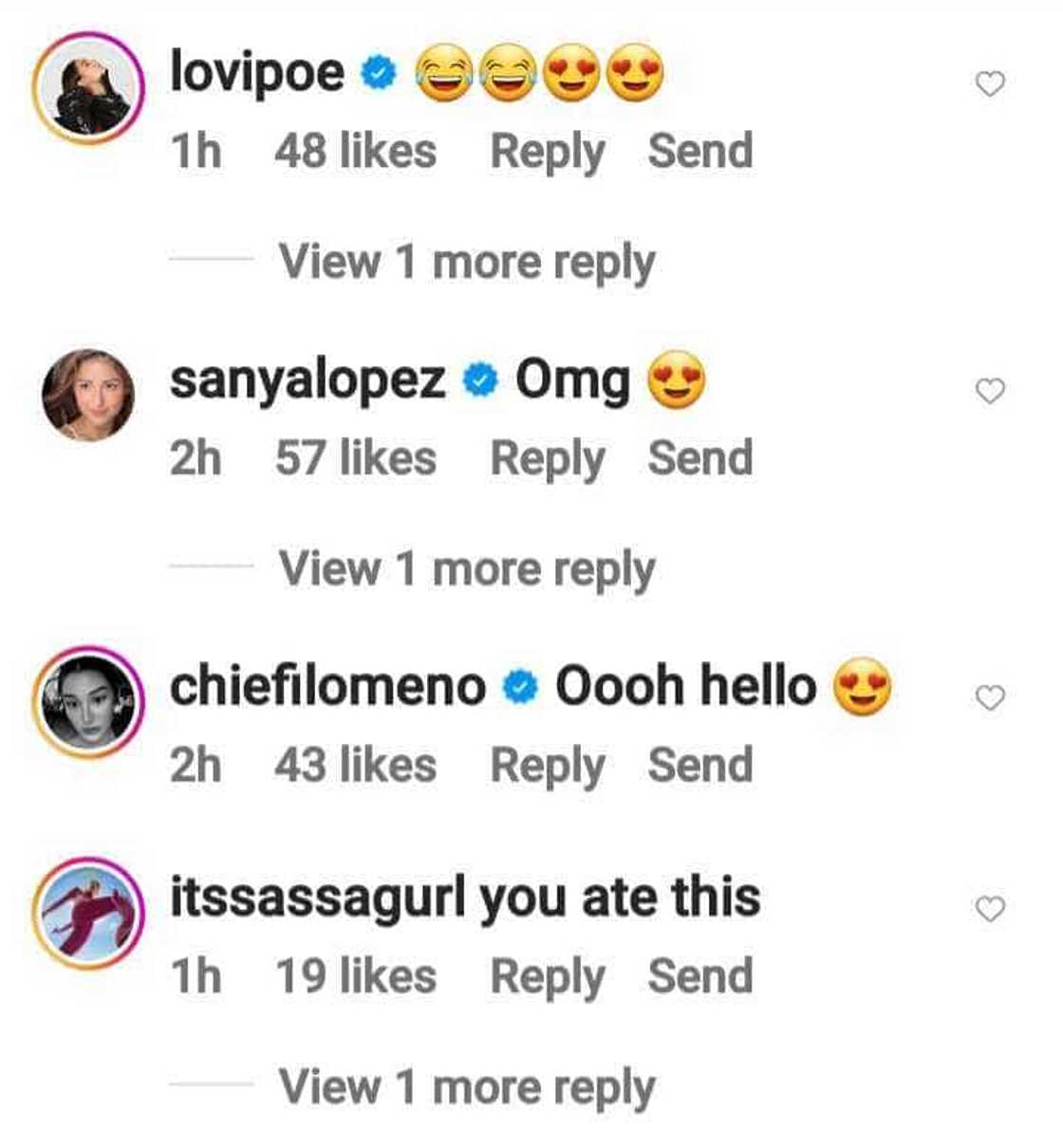Viewport: 1063px width, 1148px height.
Task: Select the username sanyalopez
Action: [x=308, y=380]
